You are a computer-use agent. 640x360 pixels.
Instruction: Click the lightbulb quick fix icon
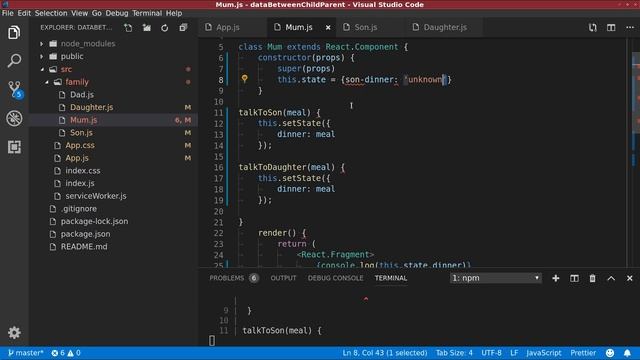tap(244, 79)
